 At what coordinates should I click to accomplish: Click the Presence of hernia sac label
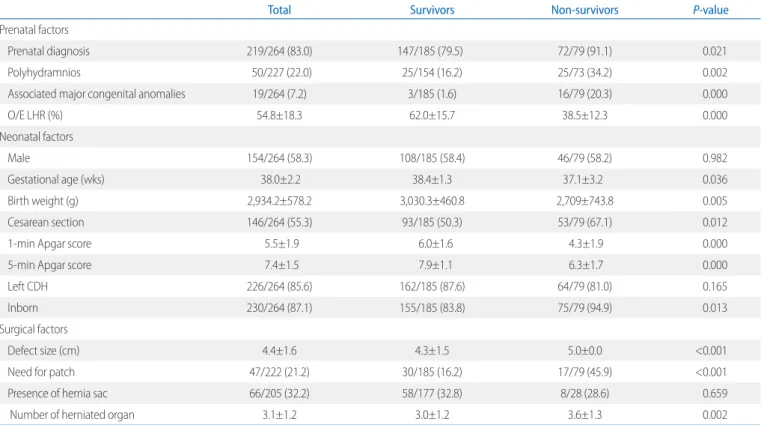(x=57, y=393)
